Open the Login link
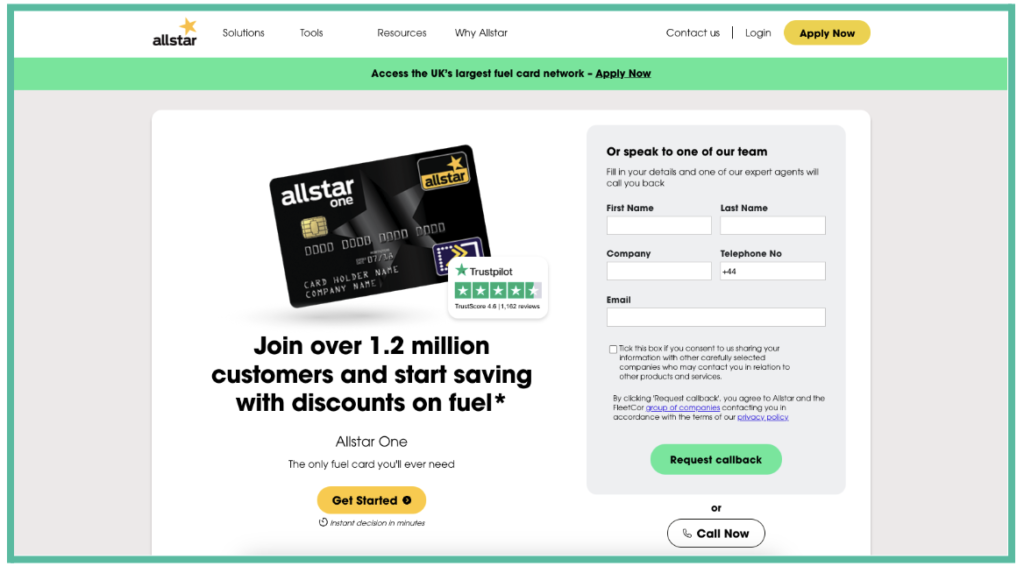The width and height of the screenshot is (1024, 566). tap(758, 33)
